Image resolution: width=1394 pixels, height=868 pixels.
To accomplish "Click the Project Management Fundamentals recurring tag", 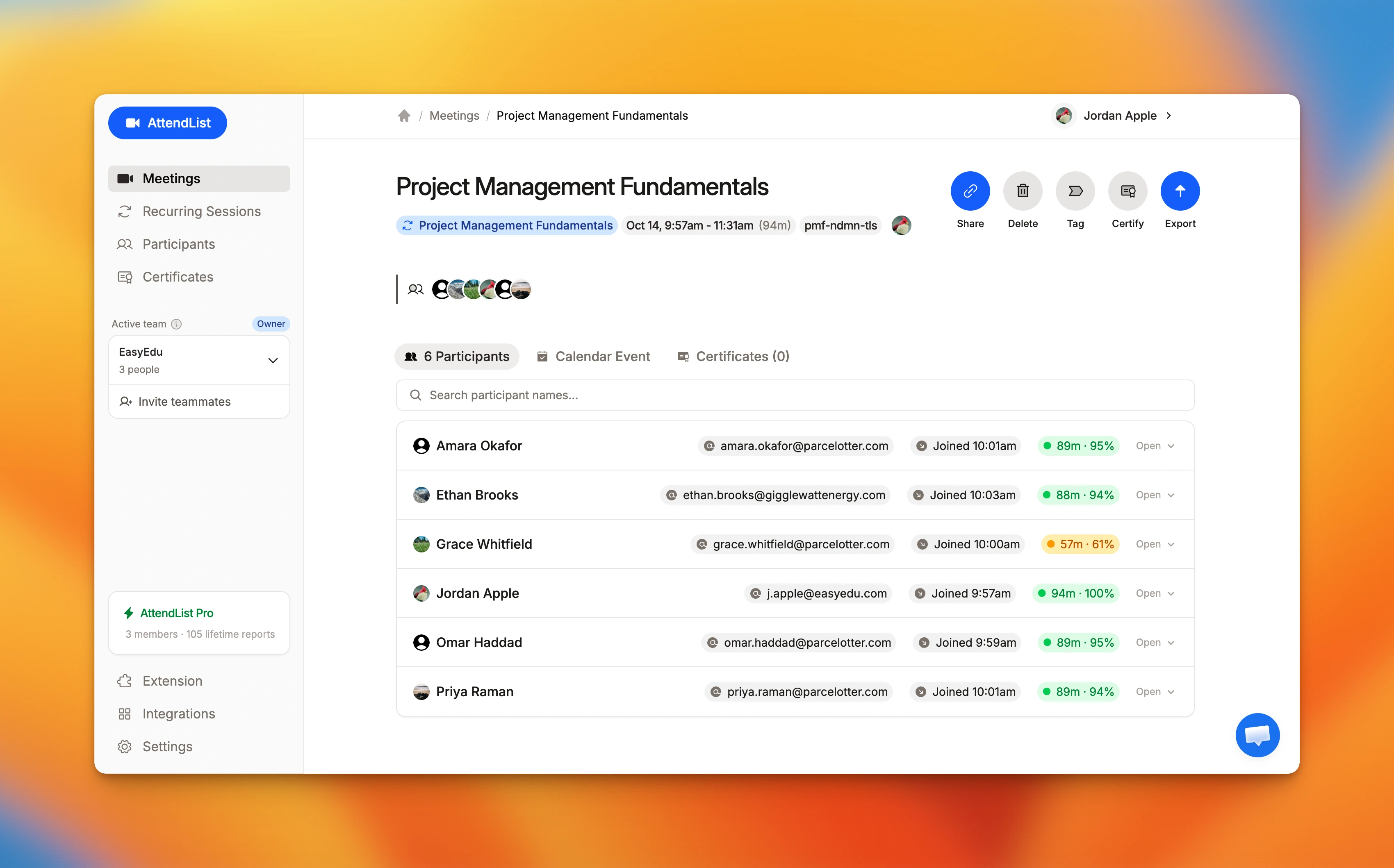I will (507, 226).
